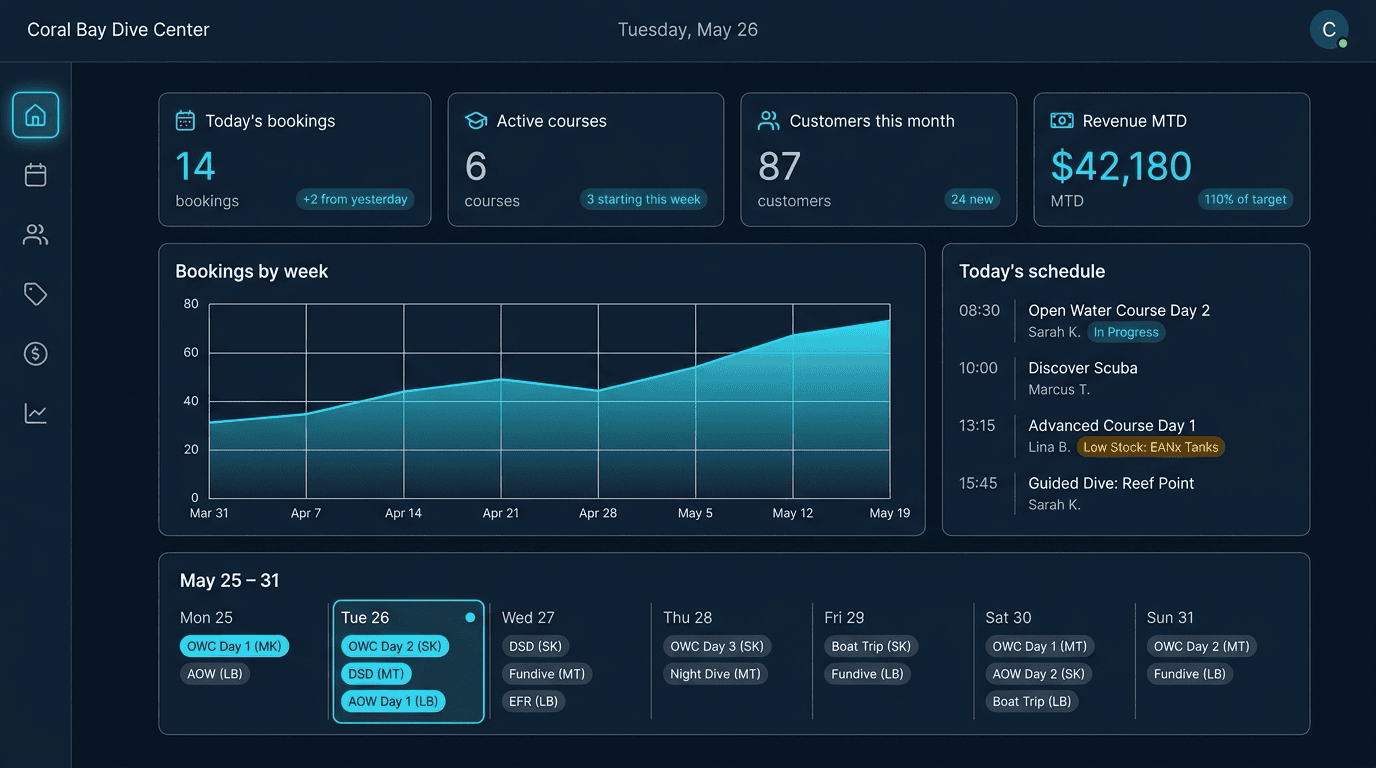Open the Boat Trip (SK) chip on Friday
This screenshot has height=768, width=1376.
[871, 646]
